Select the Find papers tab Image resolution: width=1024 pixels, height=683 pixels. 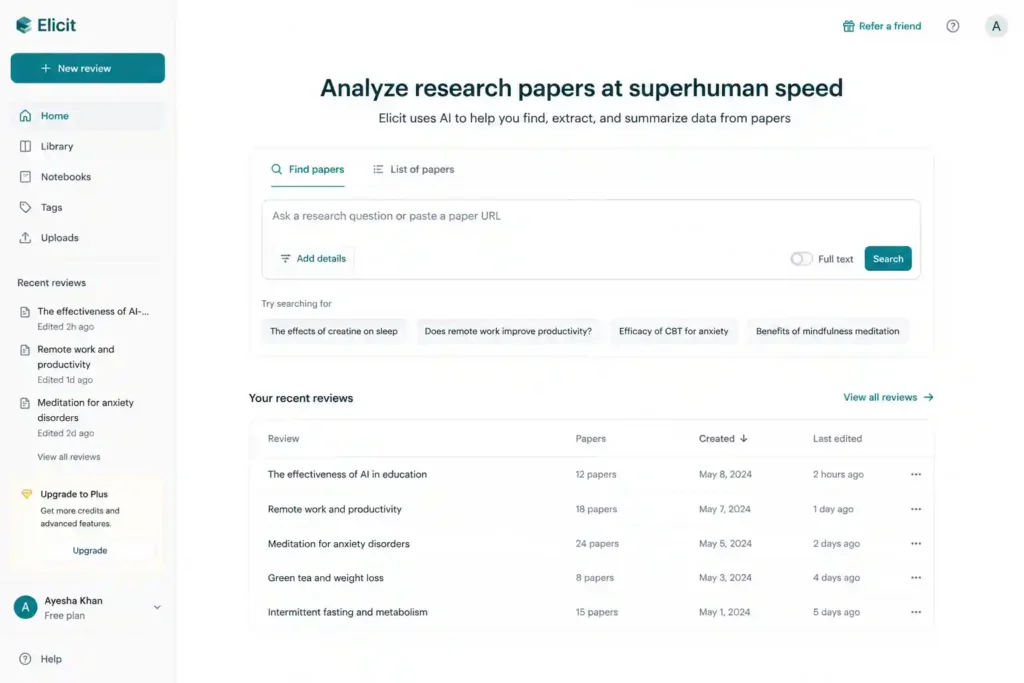(308, 169)
